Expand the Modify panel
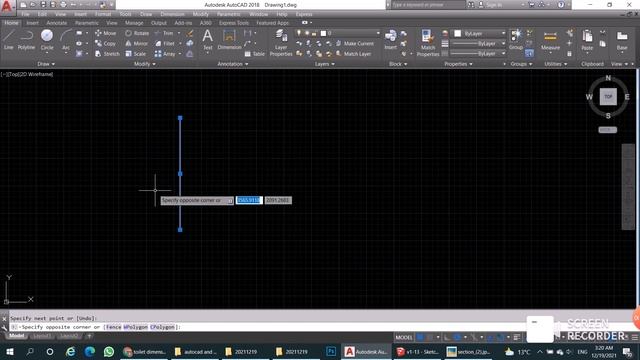The height and width of the screenshot is (360, 640). tap(144, 64)
